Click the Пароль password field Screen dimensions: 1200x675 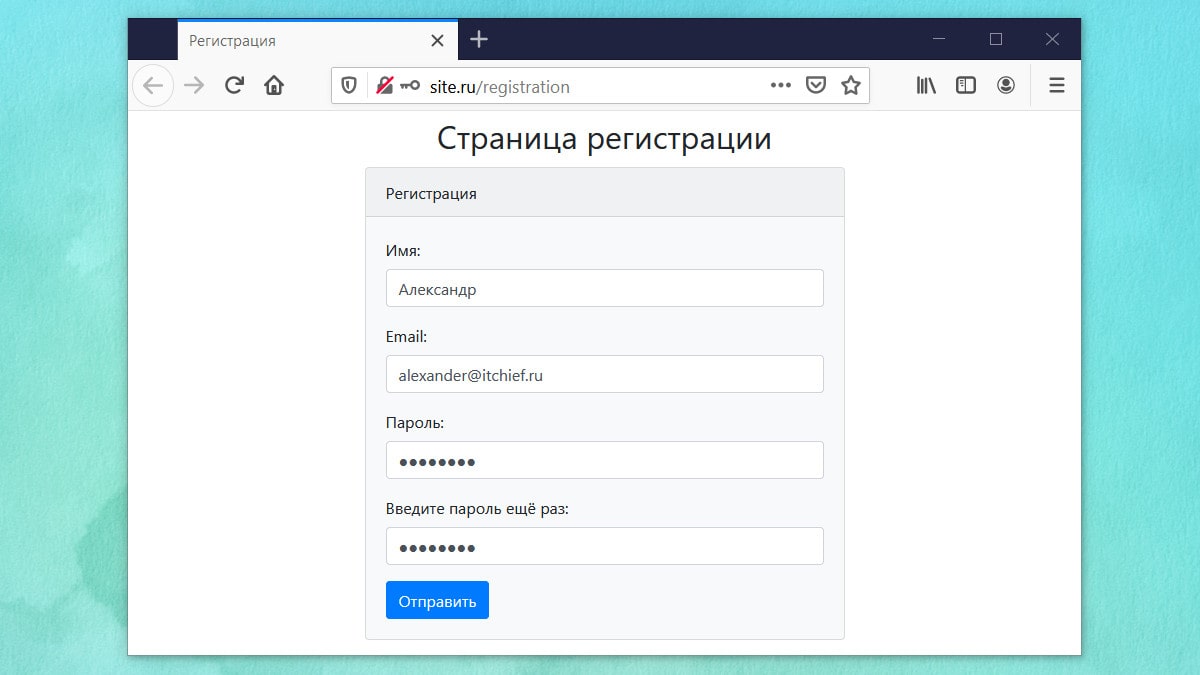coord(605,460)
